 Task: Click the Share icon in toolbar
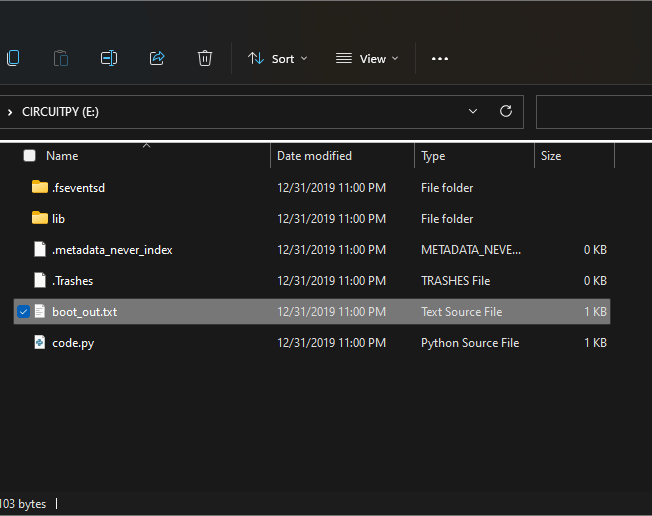tap(157, 58)
